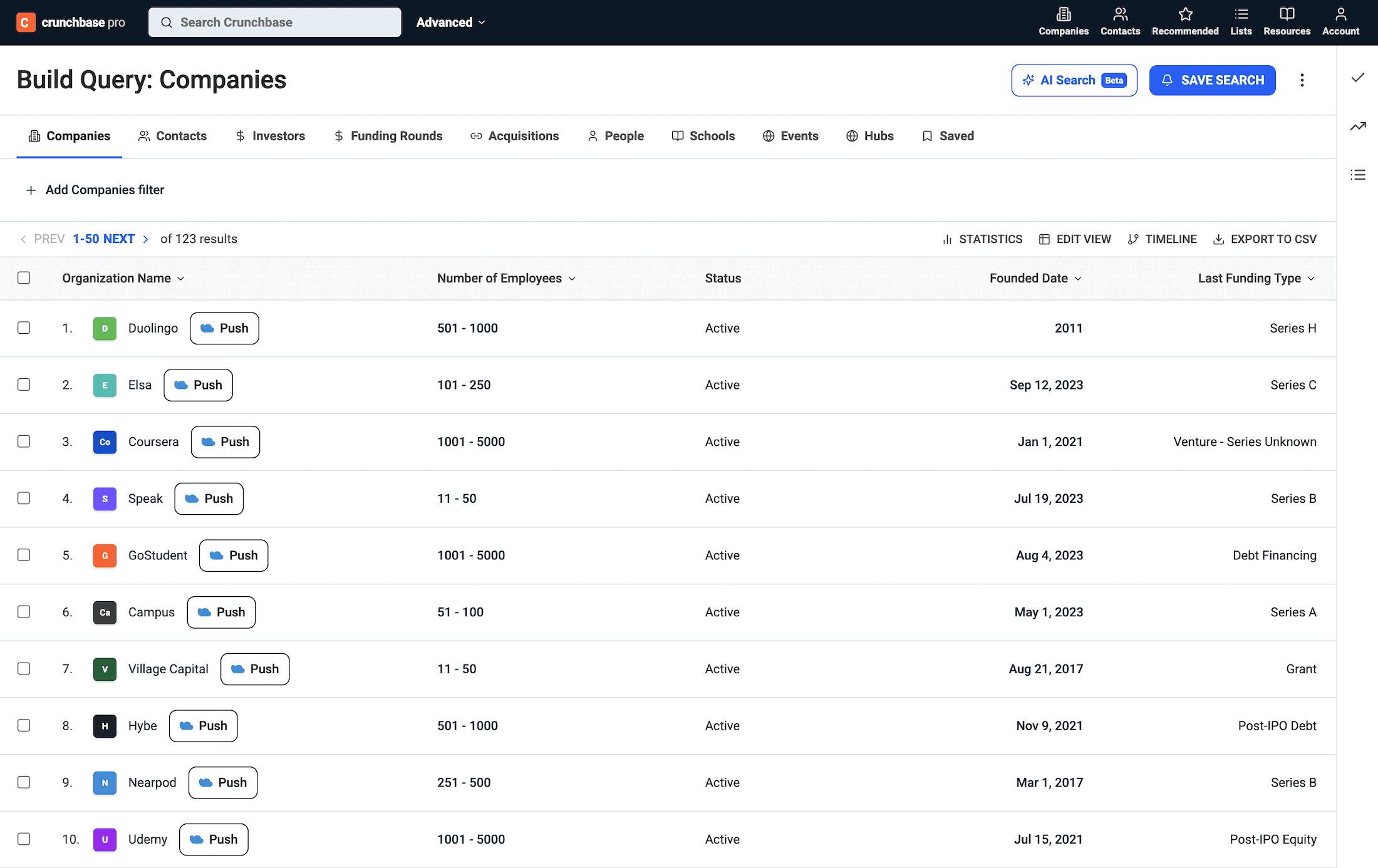The height and width of the screenshot is (868, 1378).
Task: Open Nearpod organization link
Action: tap(152, 783)
